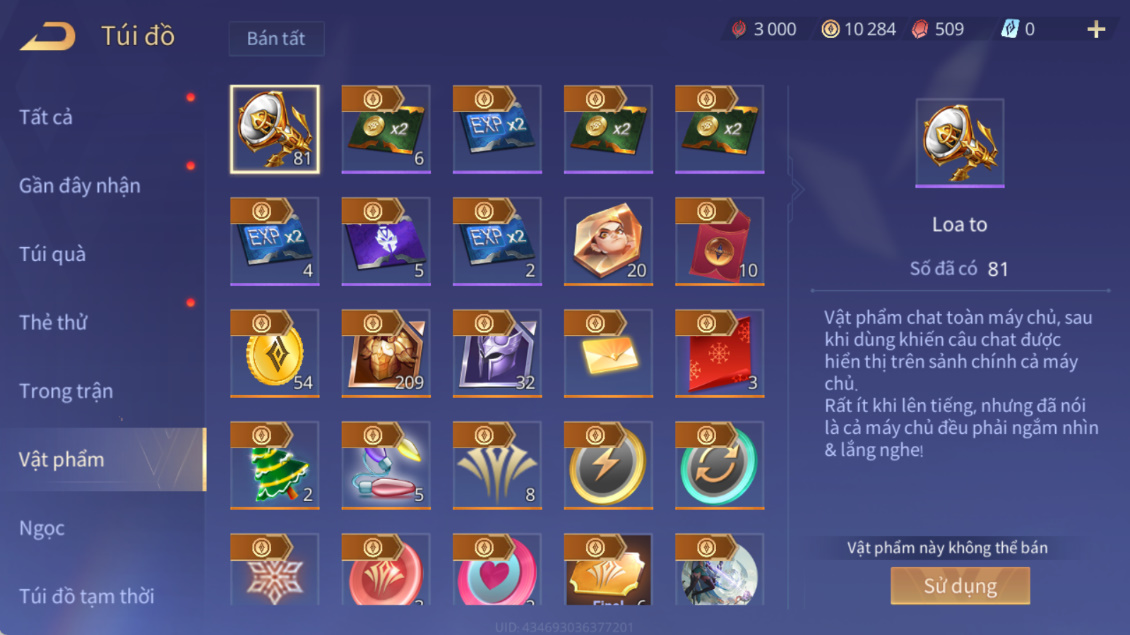Select the gold coin item showing 54

pos(275,353)
